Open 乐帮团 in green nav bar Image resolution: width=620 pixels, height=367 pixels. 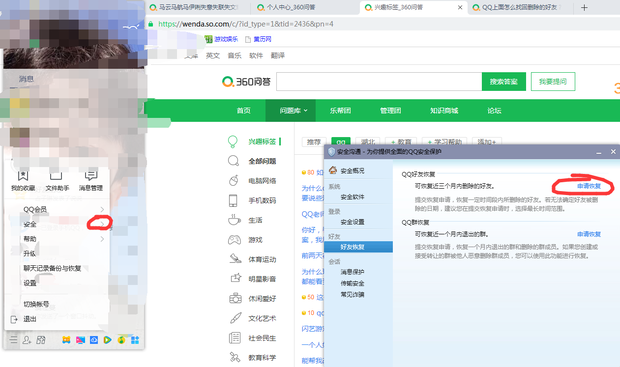click(x=340, y=111)
